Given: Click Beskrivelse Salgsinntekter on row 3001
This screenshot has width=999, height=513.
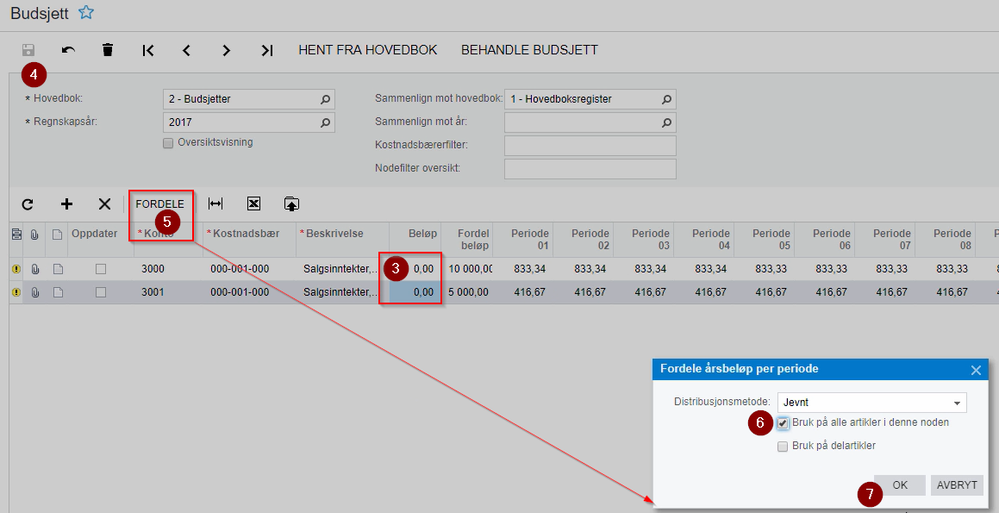Looking at the screenshot, I should coord(343,293).
